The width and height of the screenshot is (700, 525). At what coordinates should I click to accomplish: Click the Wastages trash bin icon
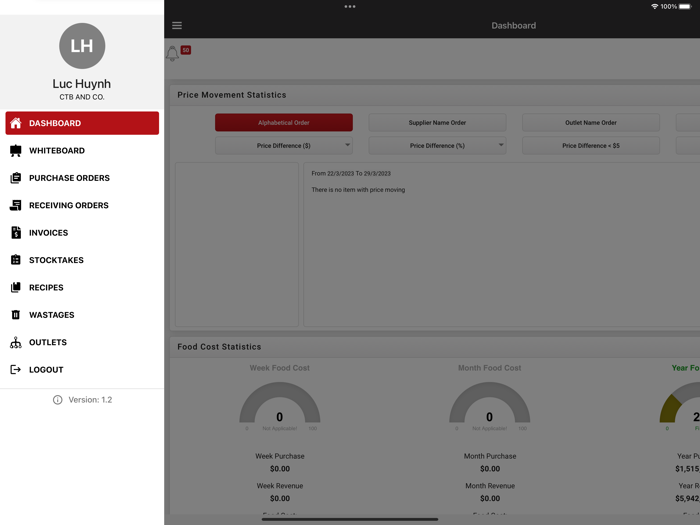(x=16, y=315)
